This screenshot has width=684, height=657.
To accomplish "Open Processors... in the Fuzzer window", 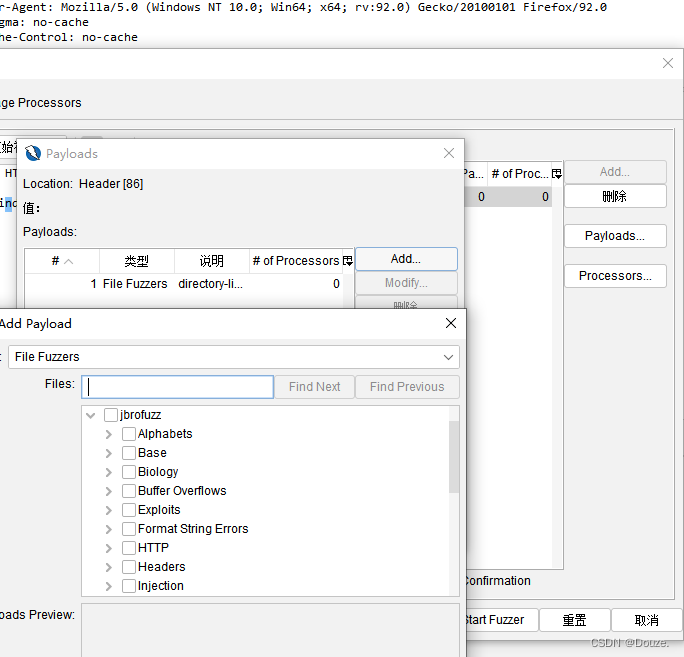I will [615, 276].
